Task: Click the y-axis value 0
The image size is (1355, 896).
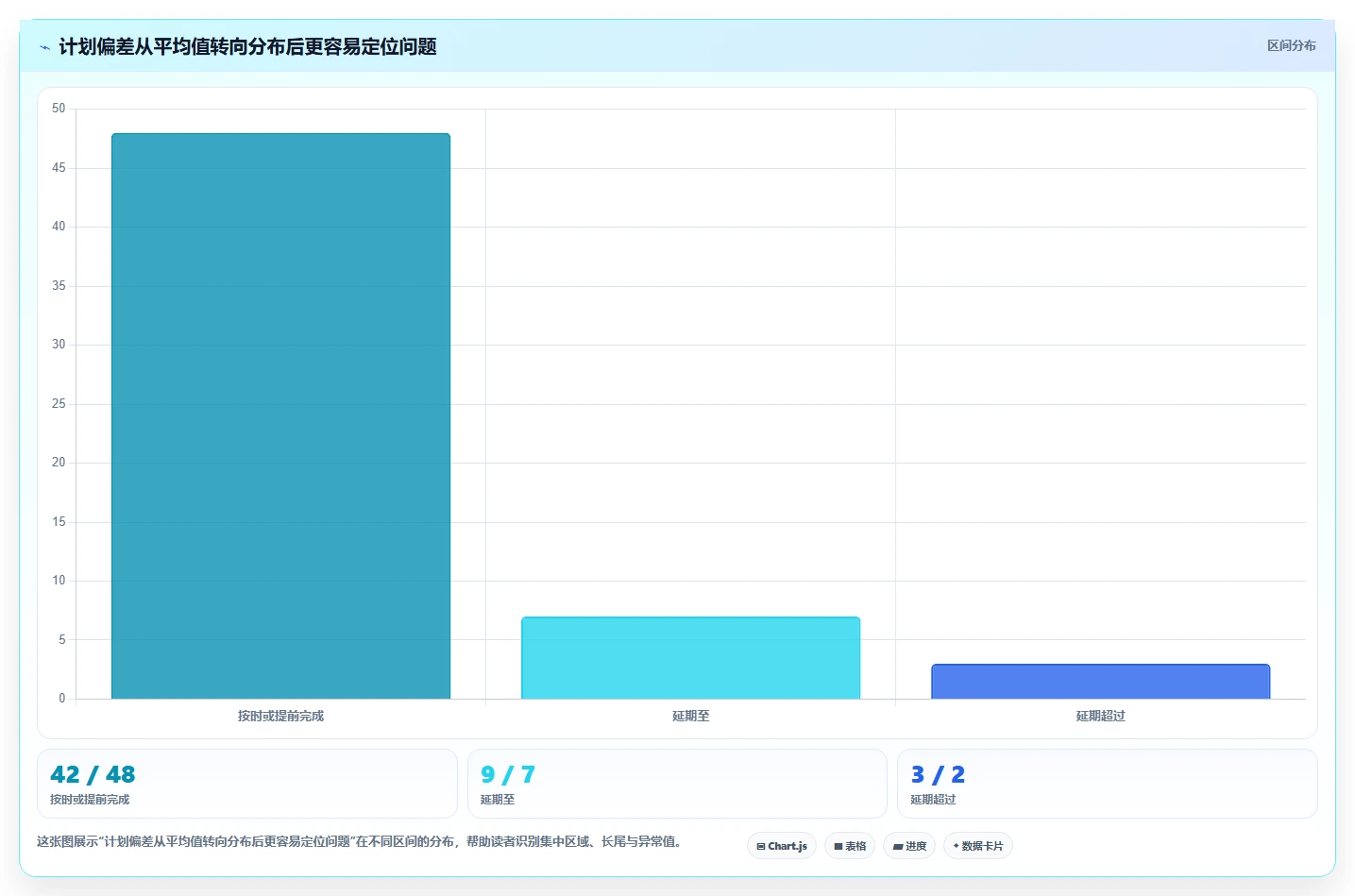Action: coord(62,699)
